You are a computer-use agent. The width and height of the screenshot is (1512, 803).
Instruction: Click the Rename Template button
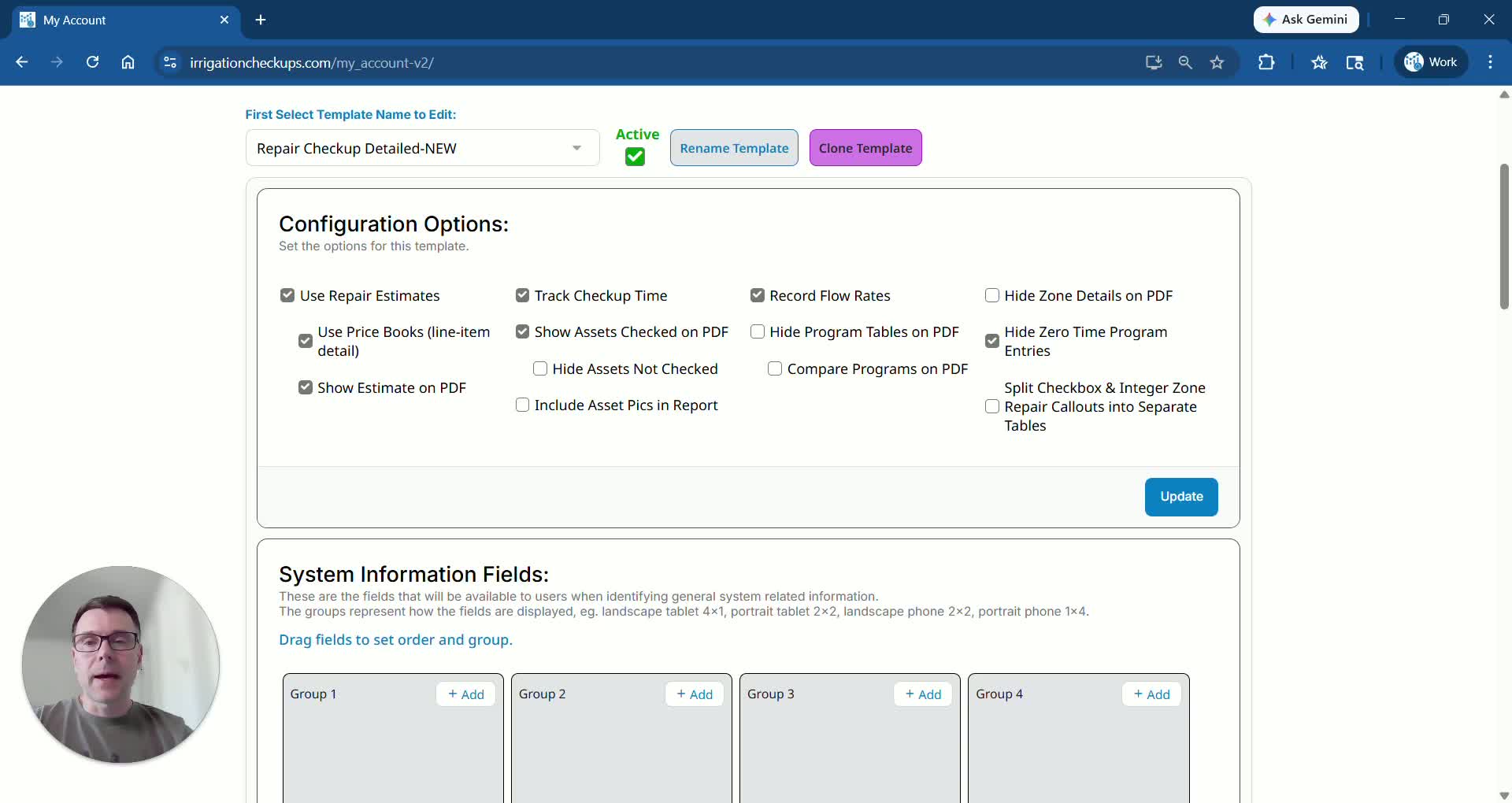coord(734,148)
